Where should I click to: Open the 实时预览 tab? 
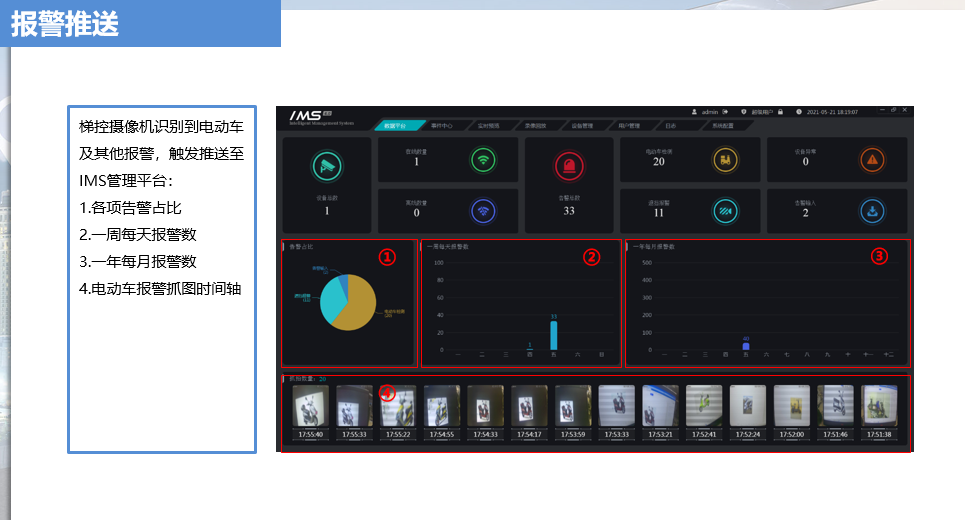[489, 126]
